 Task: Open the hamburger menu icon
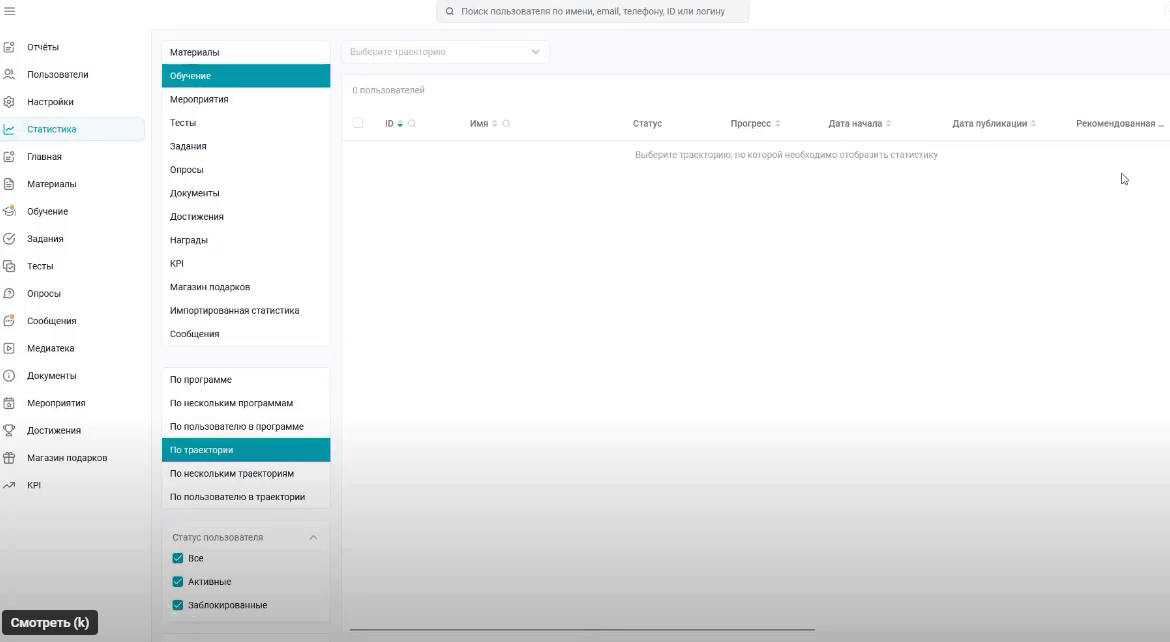point(10,11)
